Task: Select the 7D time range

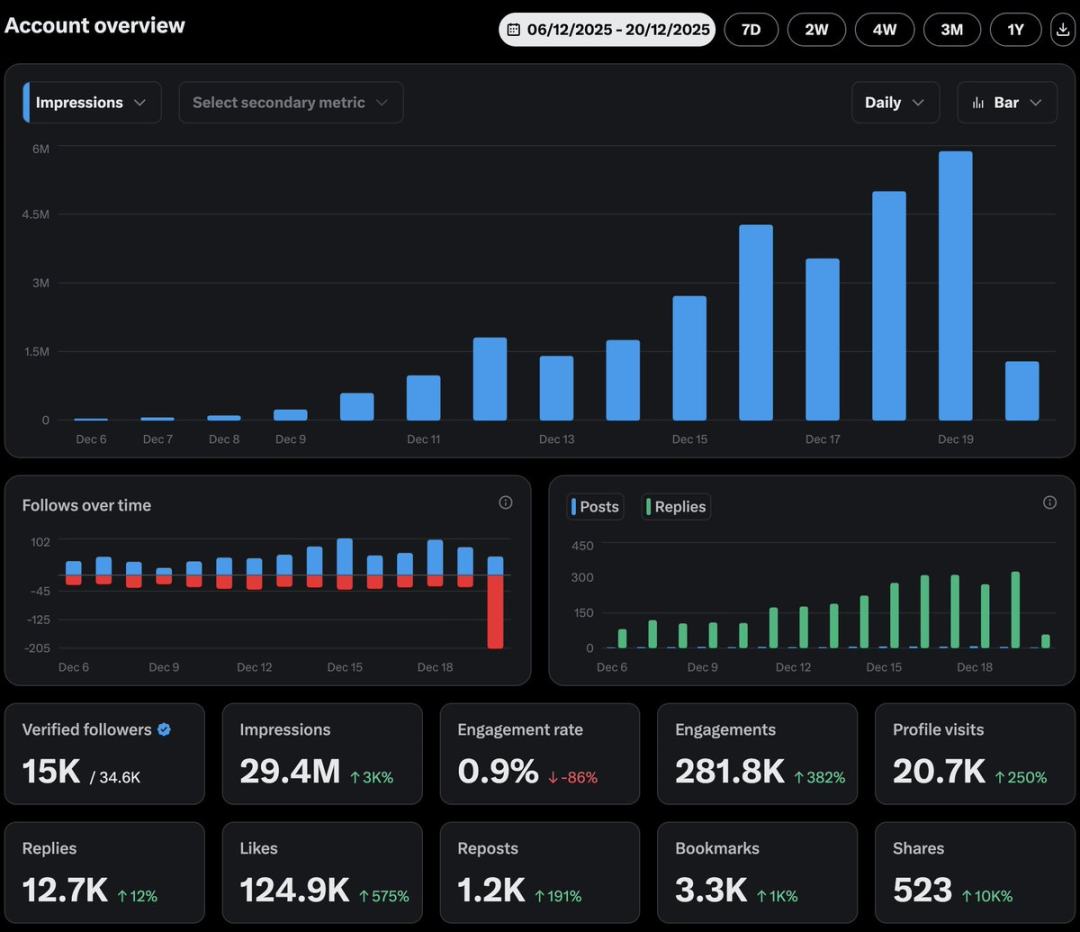Action: [750, 30]
